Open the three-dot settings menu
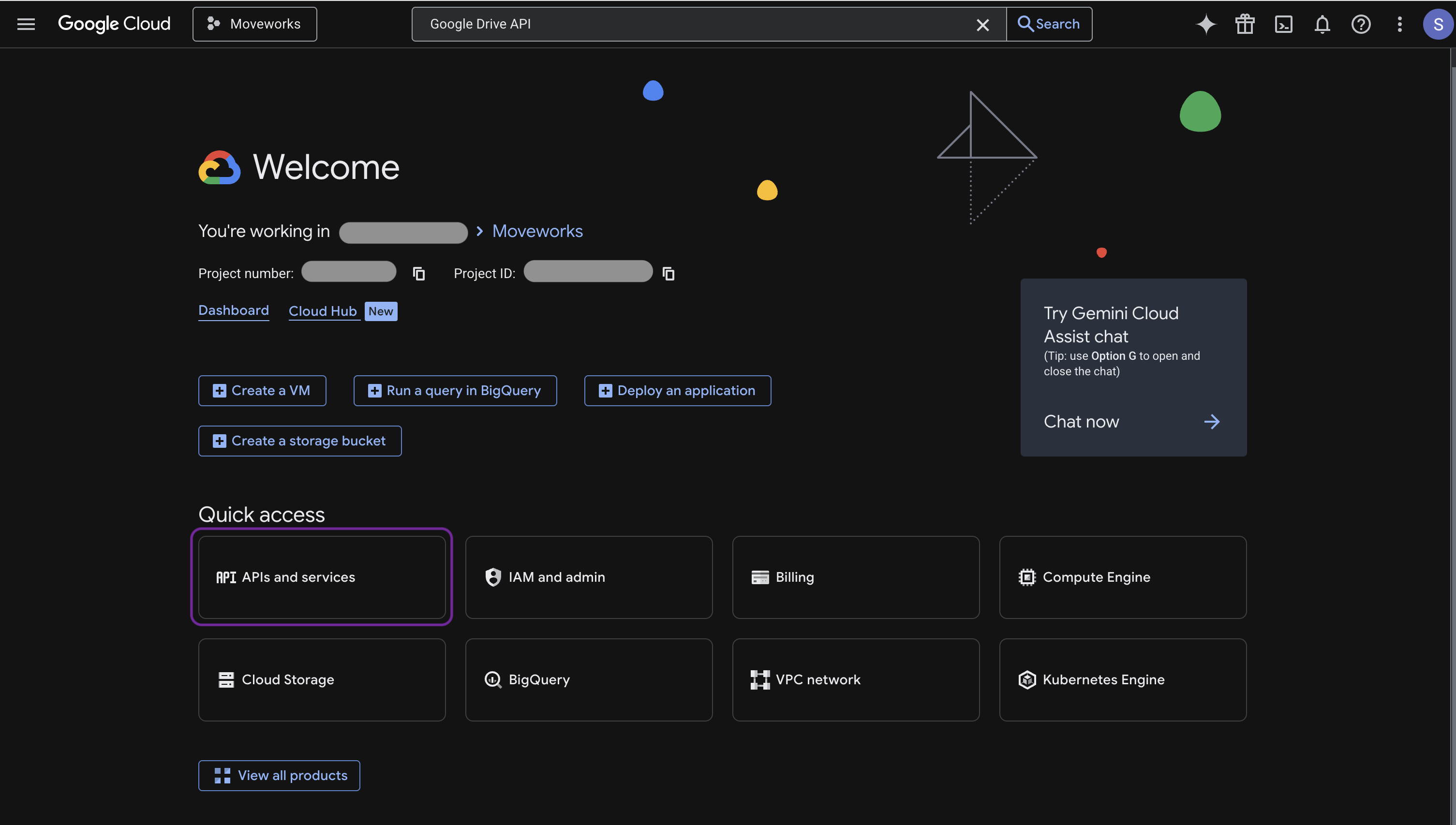 click(1399, 24)
